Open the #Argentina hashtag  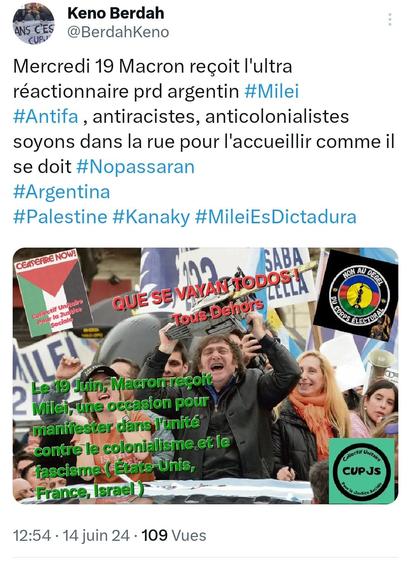click(62, 192)
